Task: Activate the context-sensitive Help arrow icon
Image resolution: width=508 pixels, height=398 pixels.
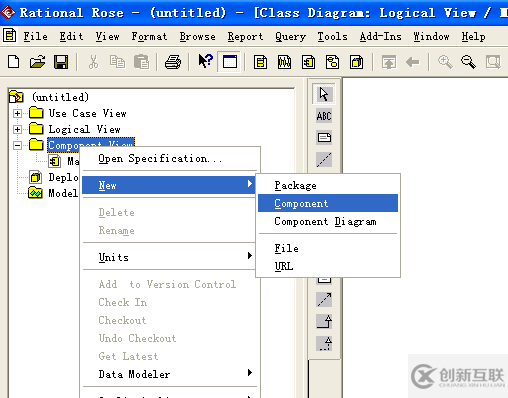Action: pos(205,61)
